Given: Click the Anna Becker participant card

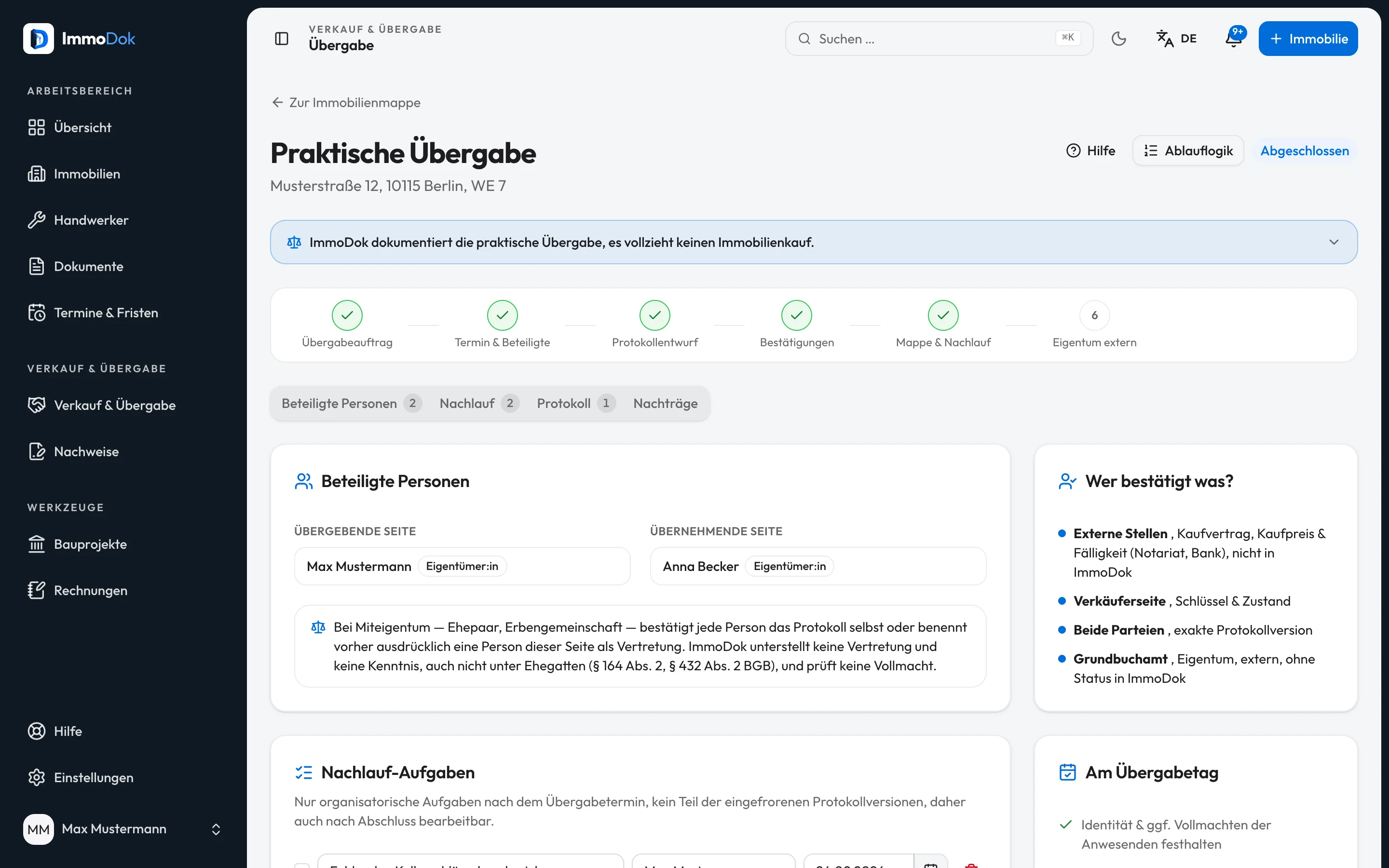Looking at the screenshot, I should click(818, 566).
